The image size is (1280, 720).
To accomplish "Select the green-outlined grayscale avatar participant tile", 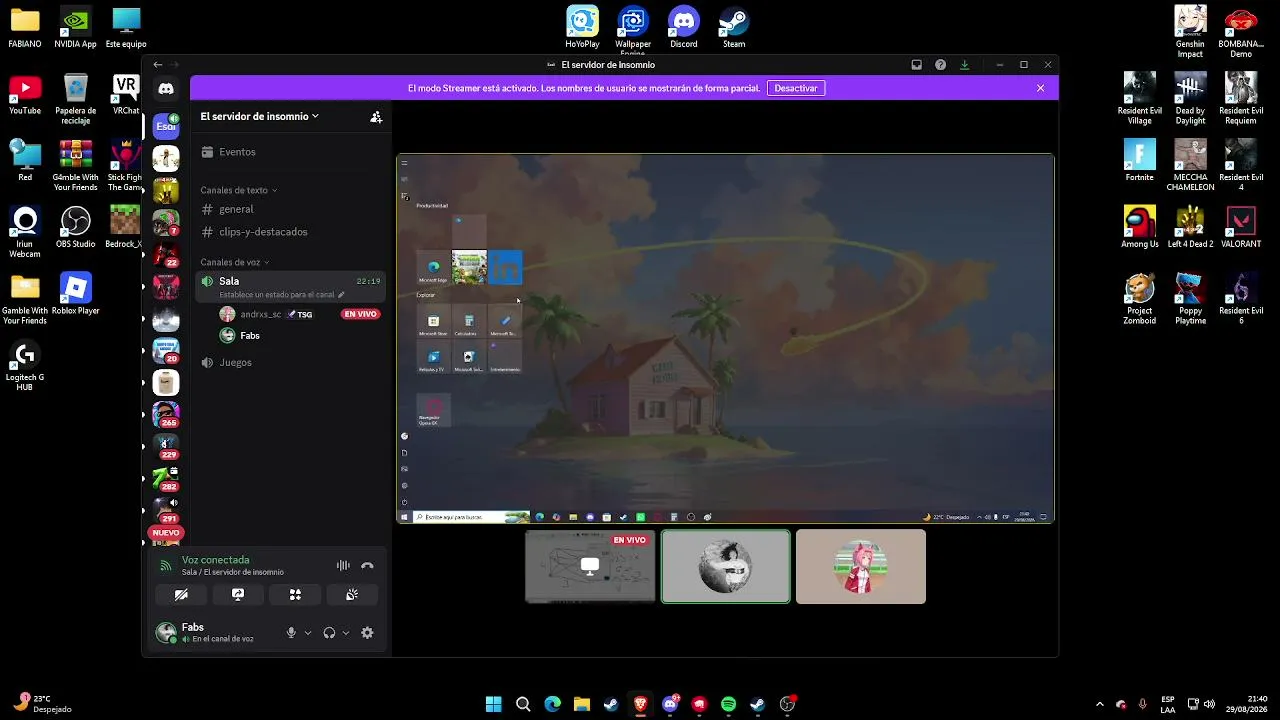I will tap(725, 566).
